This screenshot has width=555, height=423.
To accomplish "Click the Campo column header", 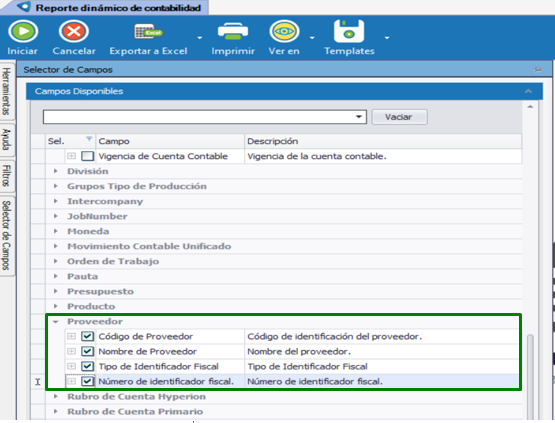I will [170, 141].
